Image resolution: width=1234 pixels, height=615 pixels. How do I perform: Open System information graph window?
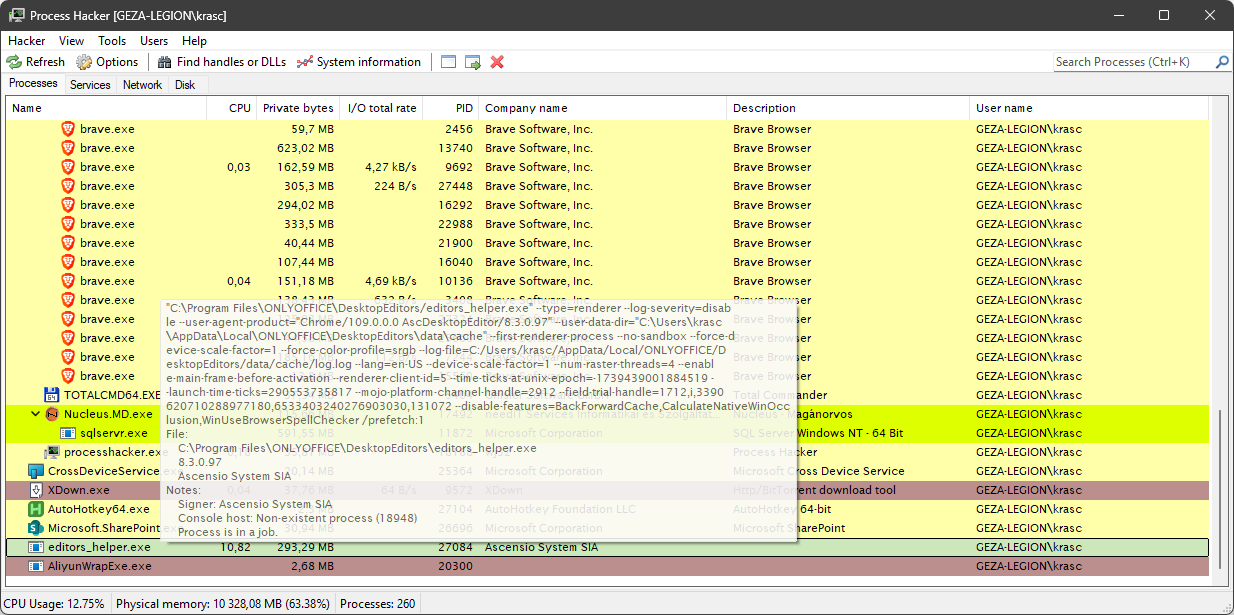(359, 62)
